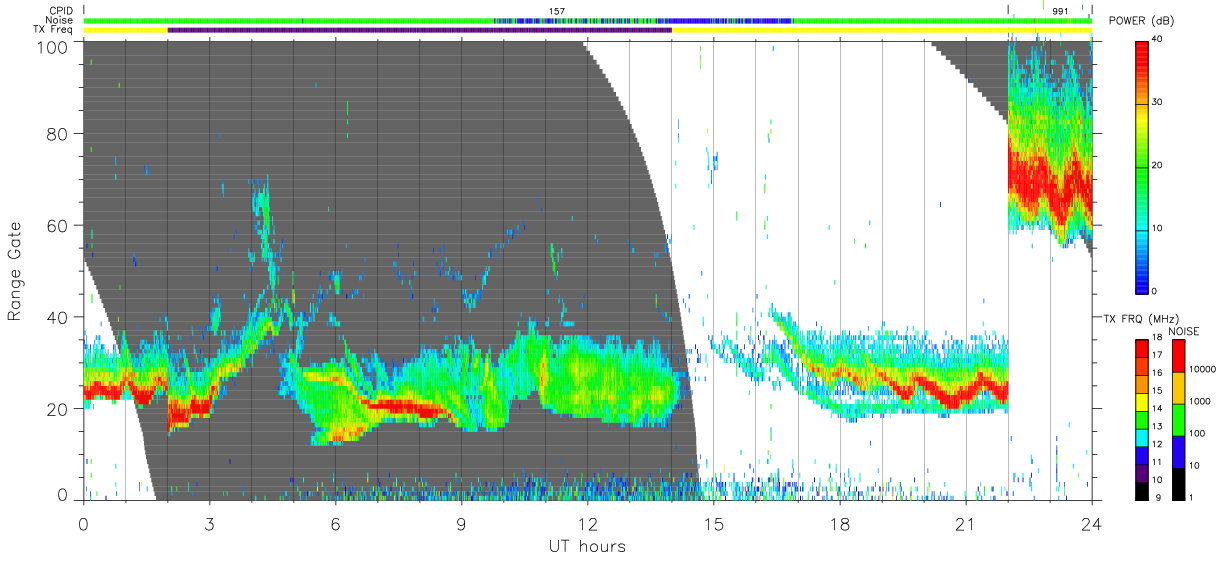Click the purple section of the TX Freq strip

[x=420, y=30]
